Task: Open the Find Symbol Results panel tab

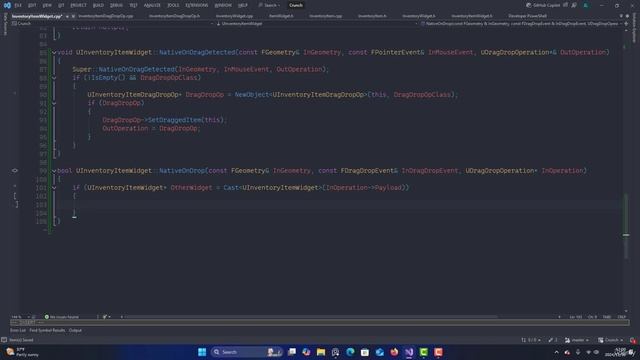Action: coord(47,330)
